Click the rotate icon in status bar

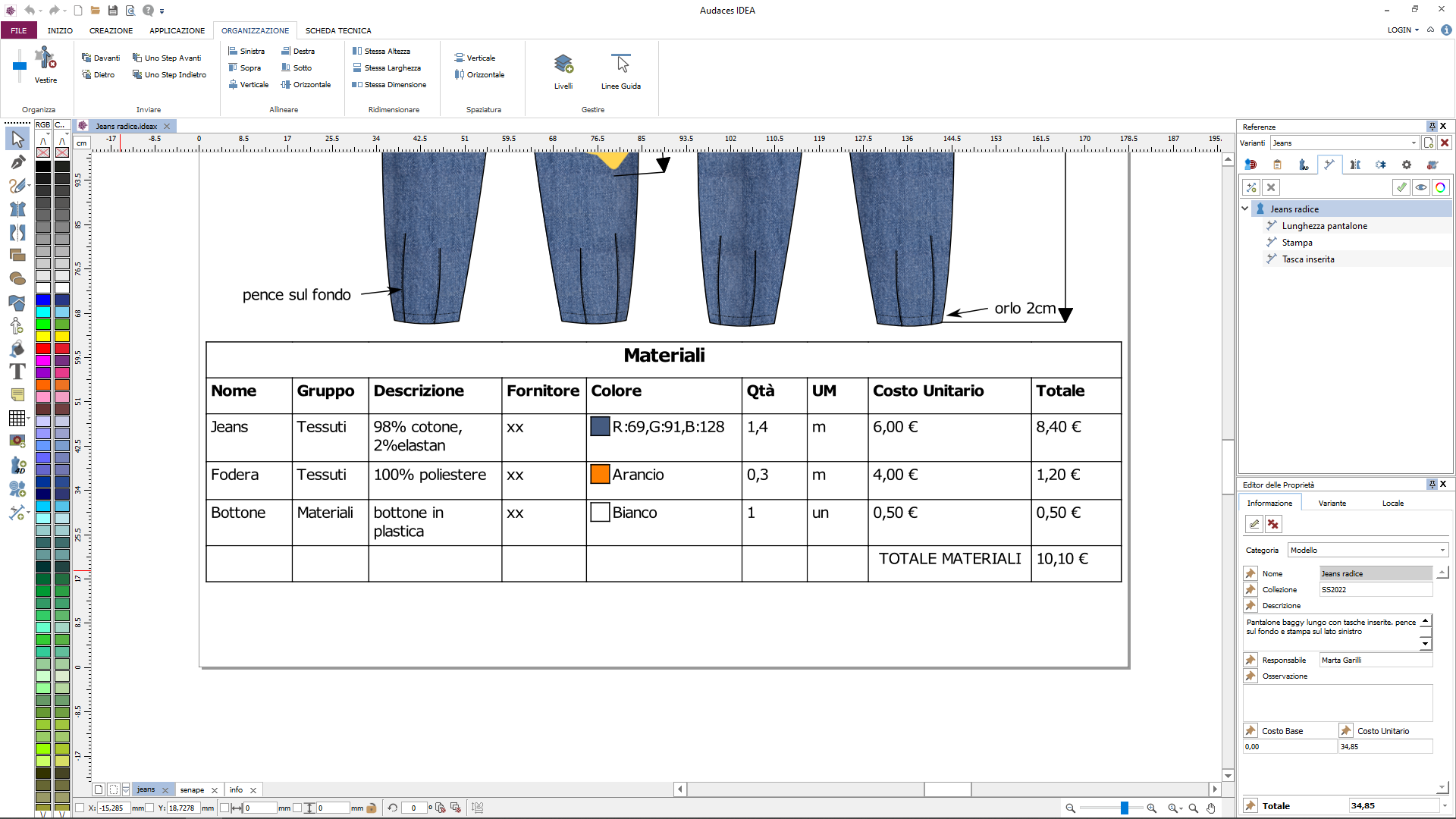click(392, 808)
